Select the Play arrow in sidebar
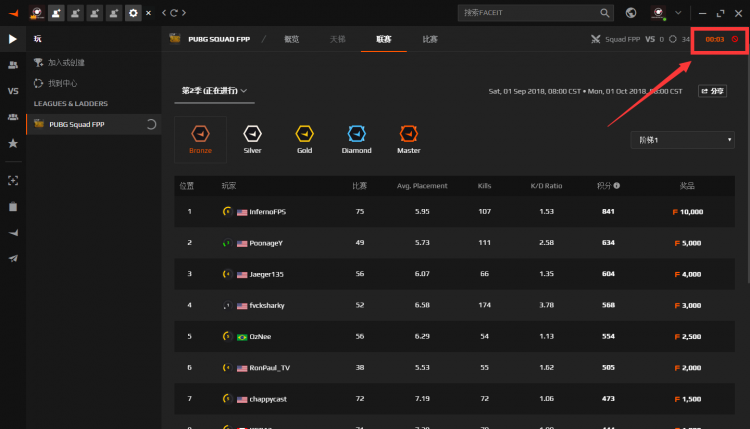The image size is (750, 429). tap(13, 39)
